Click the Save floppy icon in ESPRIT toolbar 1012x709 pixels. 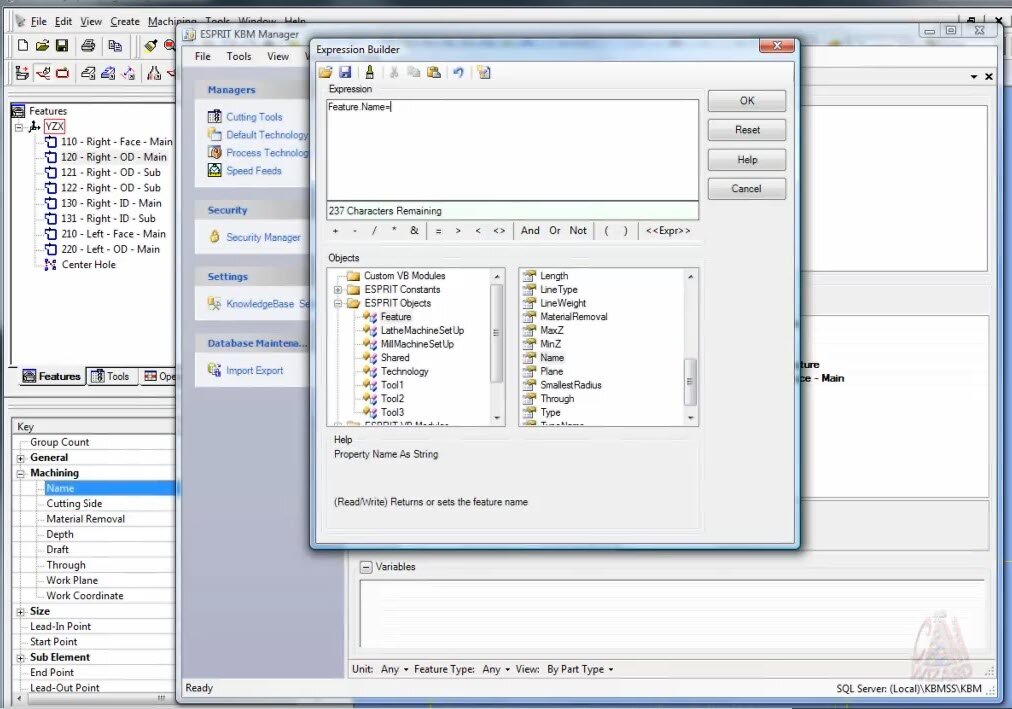[62, 45]
